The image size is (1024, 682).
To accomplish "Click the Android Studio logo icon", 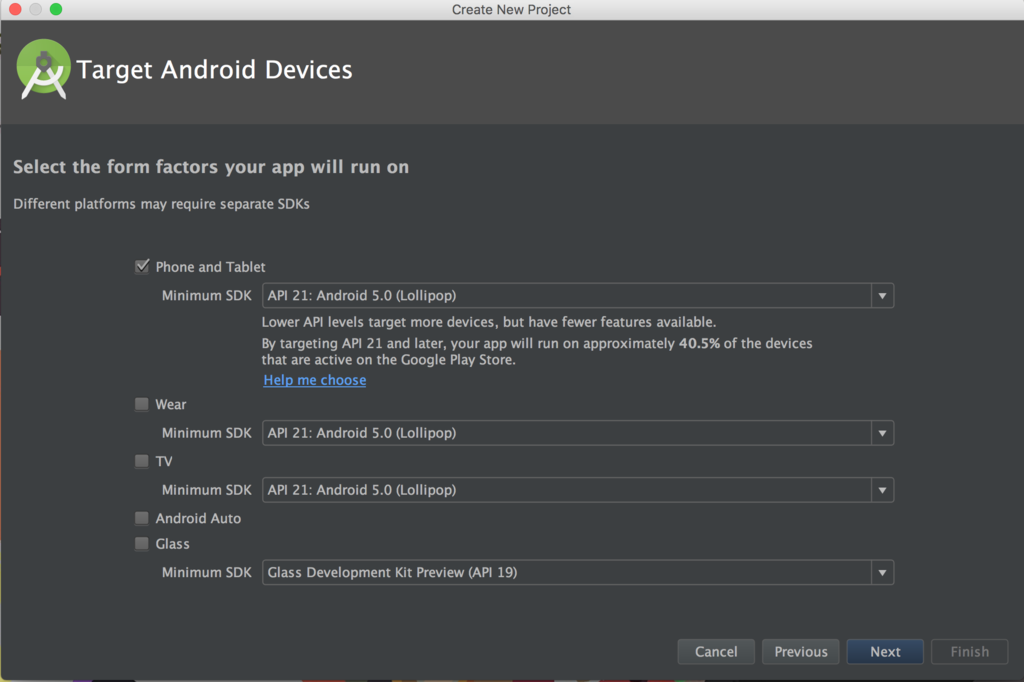I will [44, 69].
